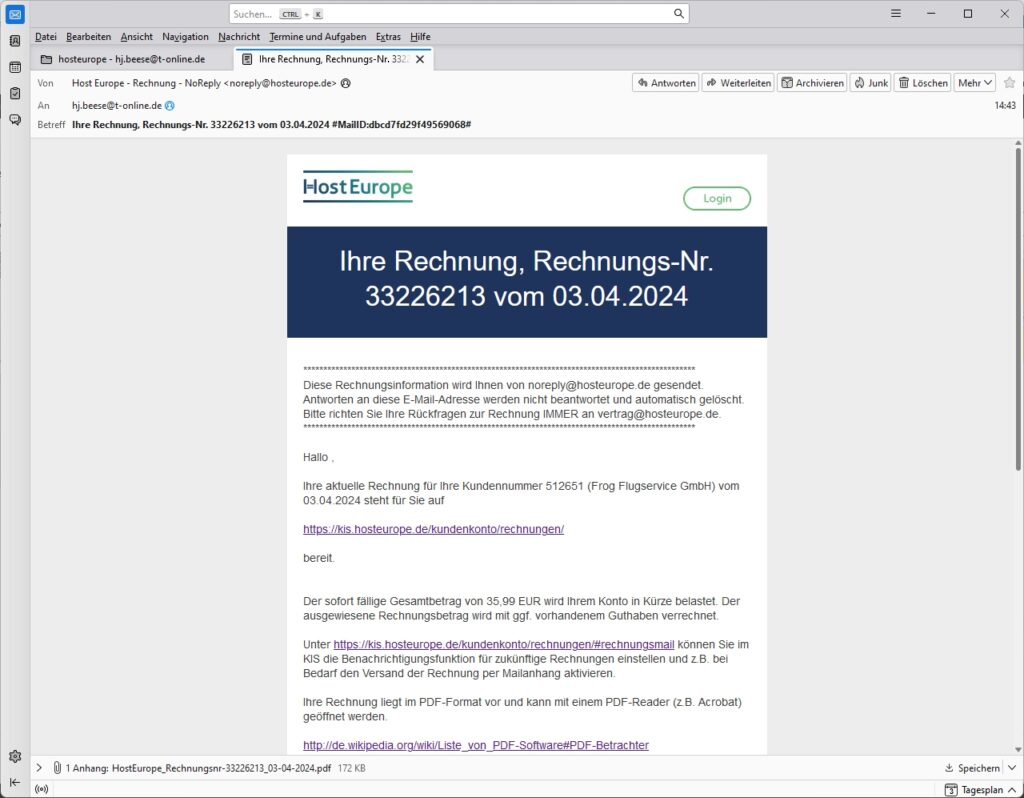Open the Address Book sidebar icon
This screenshot has width=1024, height=798.
[x=15, y=41]
